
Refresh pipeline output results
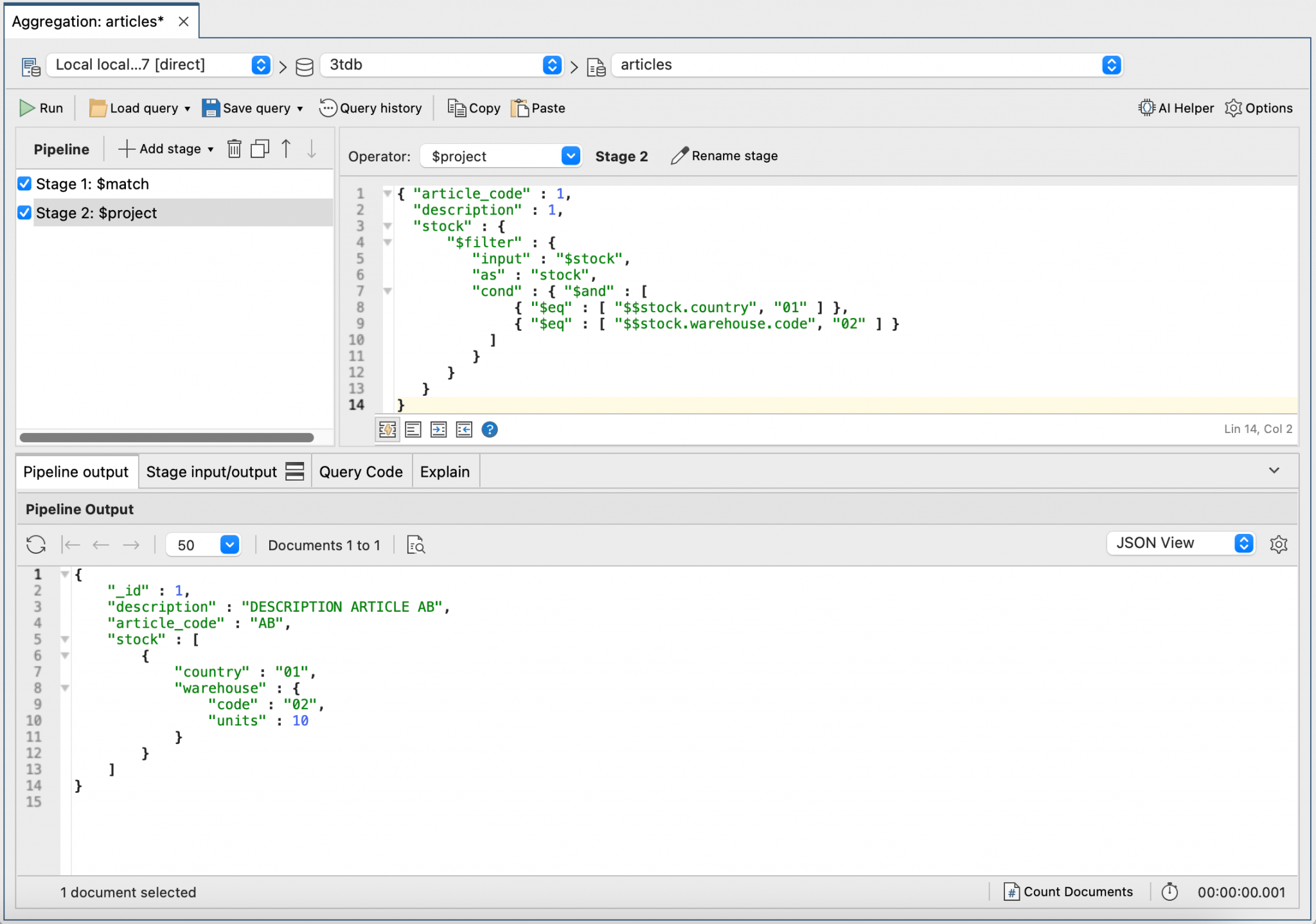(x=36, y=545)
